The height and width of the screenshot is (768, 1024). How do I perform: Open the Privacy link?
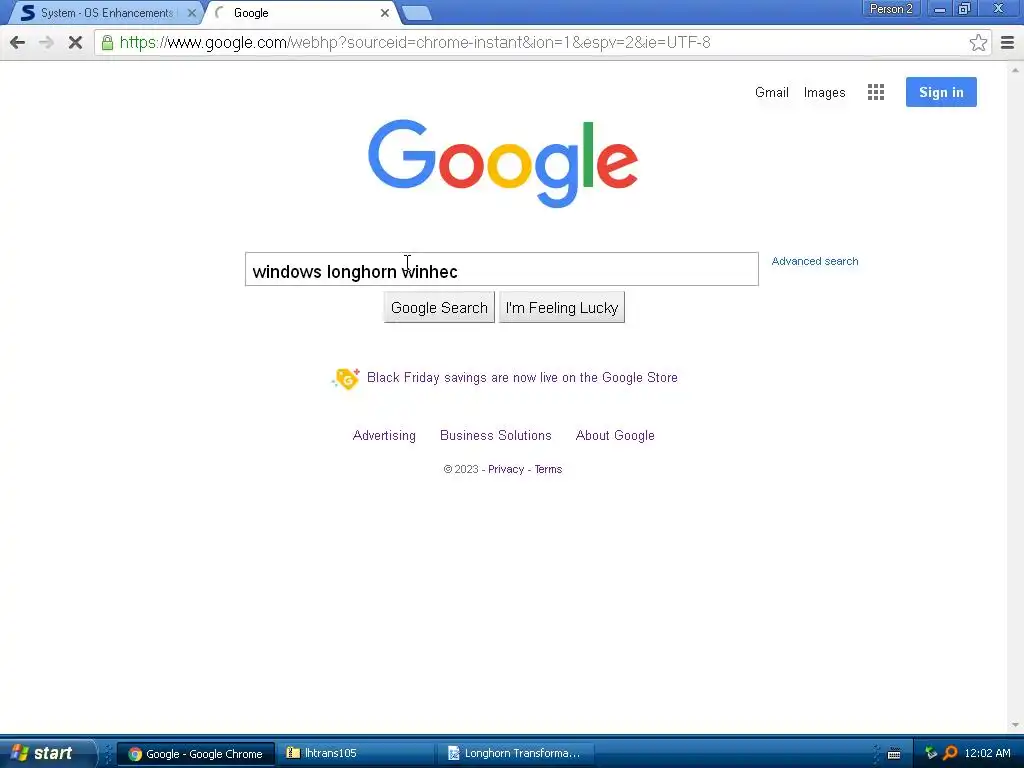point(505,470)
